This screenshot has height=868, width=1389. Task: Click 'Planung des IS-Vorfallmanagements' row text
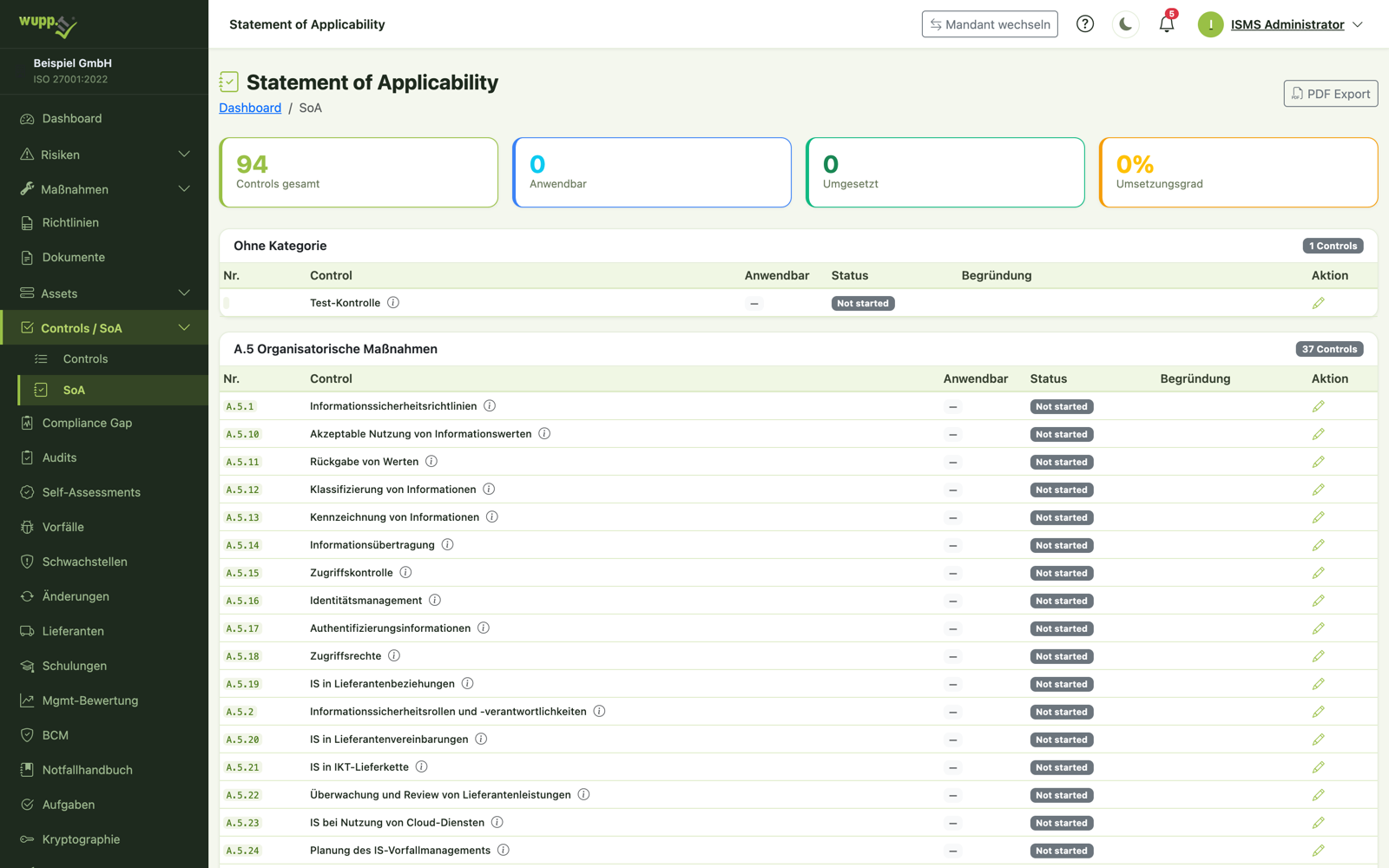click(400, 851)
